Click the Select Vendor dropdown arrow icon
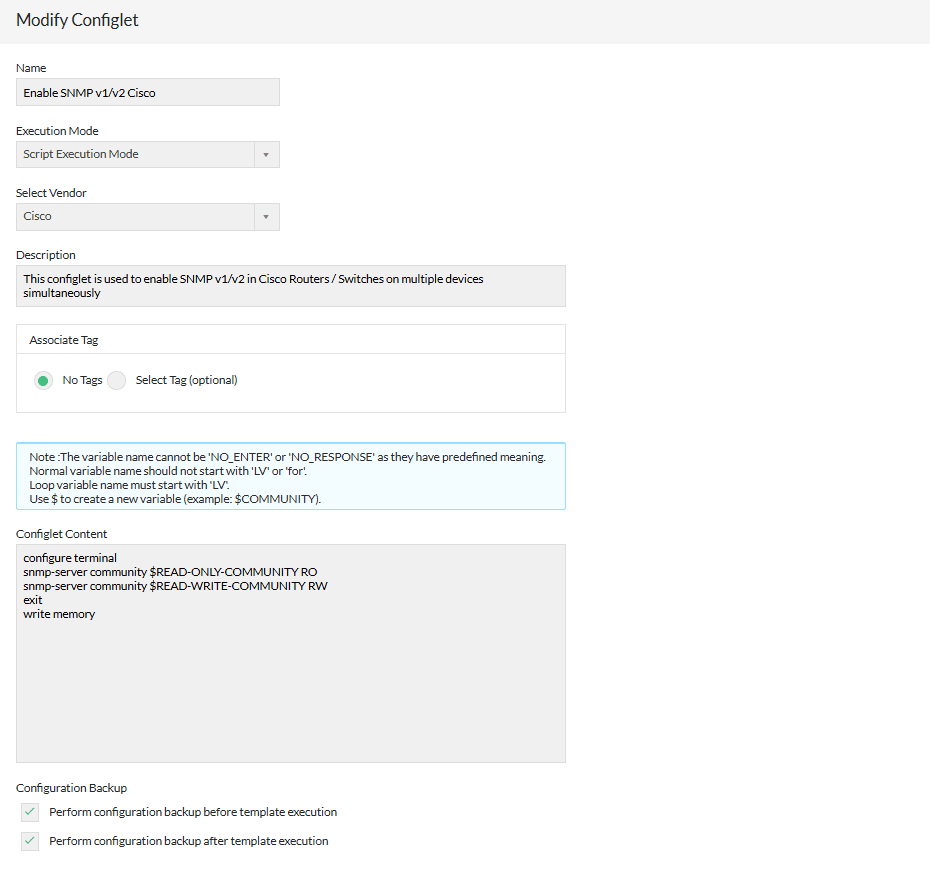 click(268, 217)
